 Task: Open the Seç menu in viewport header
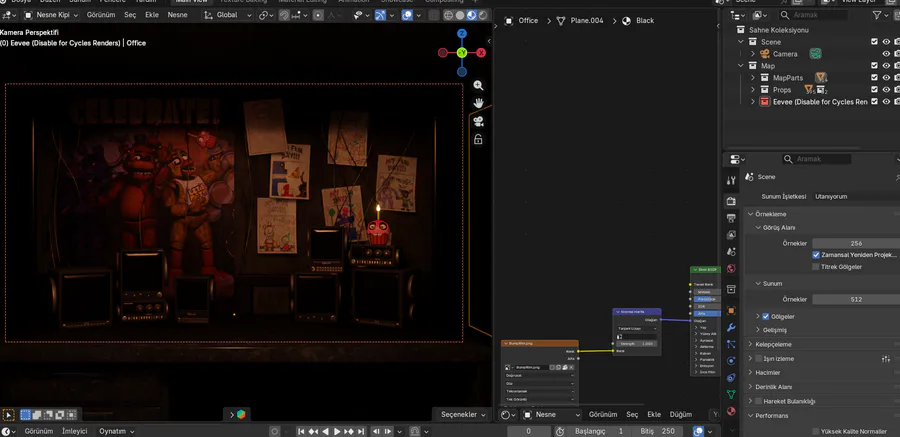click(130, 15)
